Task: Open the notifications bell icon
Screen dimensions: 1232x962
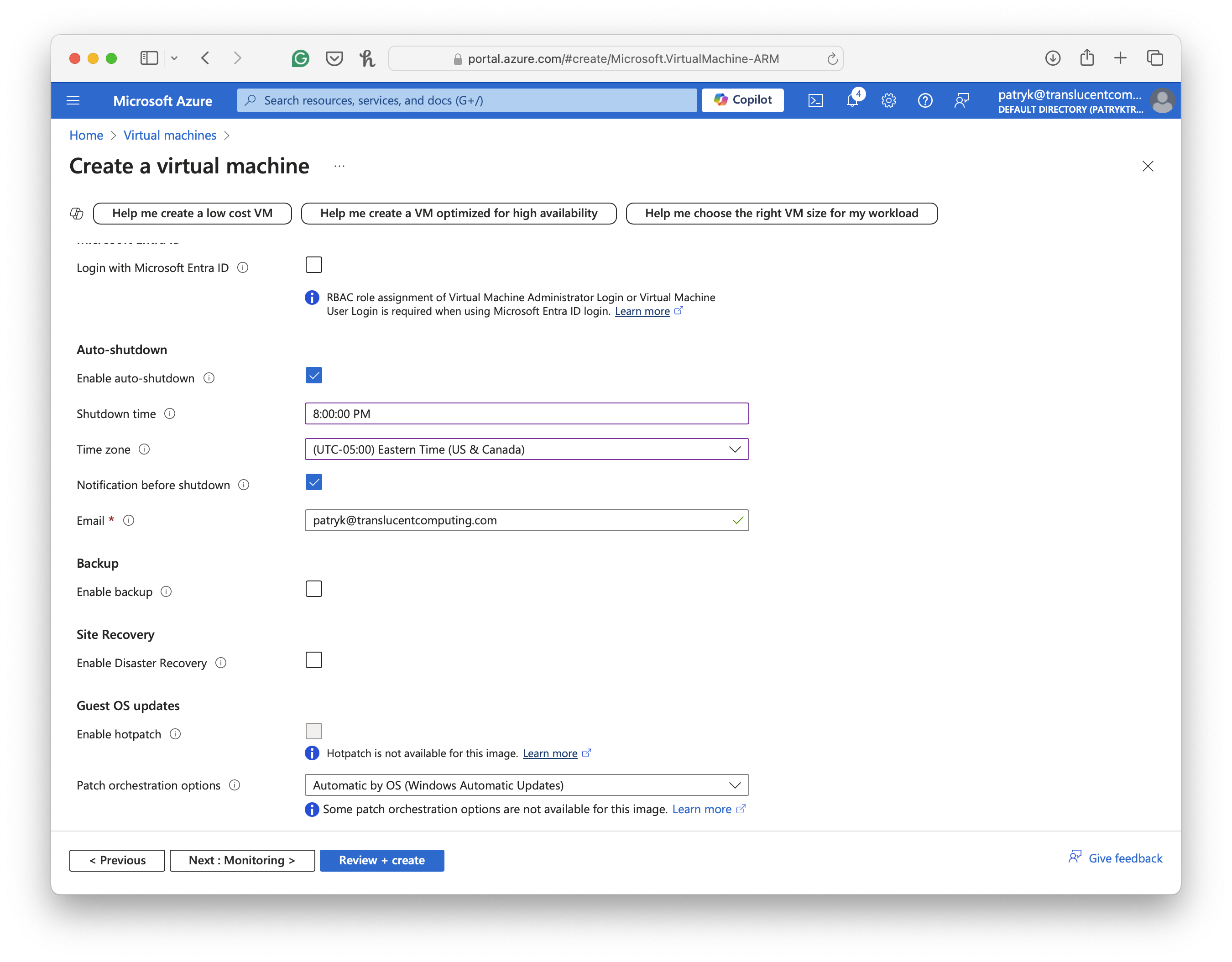Action: tap(852, 100)
